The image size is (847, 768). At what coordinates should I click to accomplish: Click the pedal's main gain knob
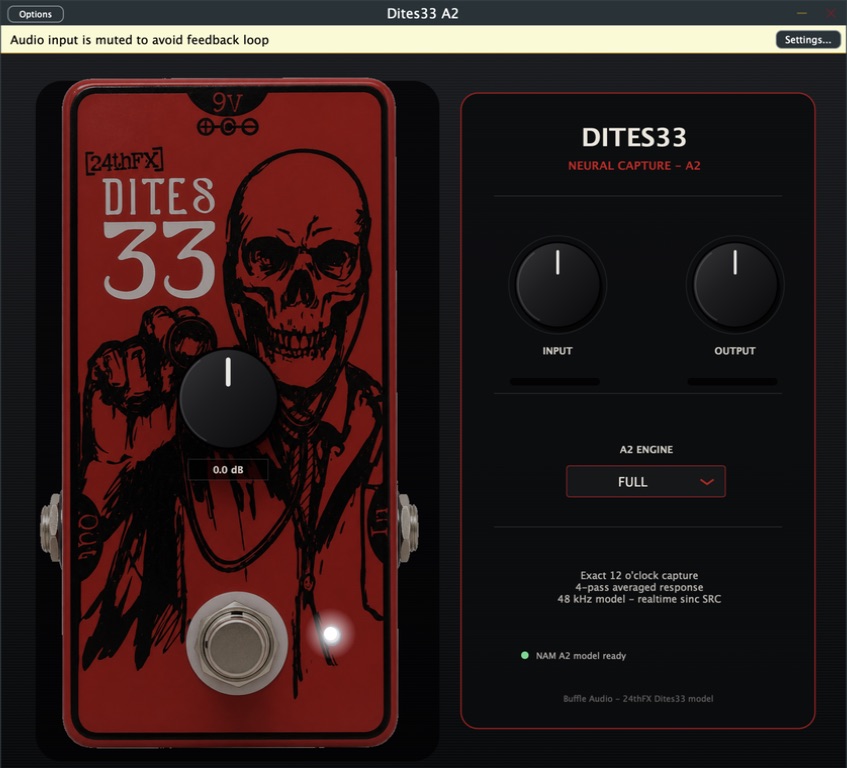tap(228, 399)
